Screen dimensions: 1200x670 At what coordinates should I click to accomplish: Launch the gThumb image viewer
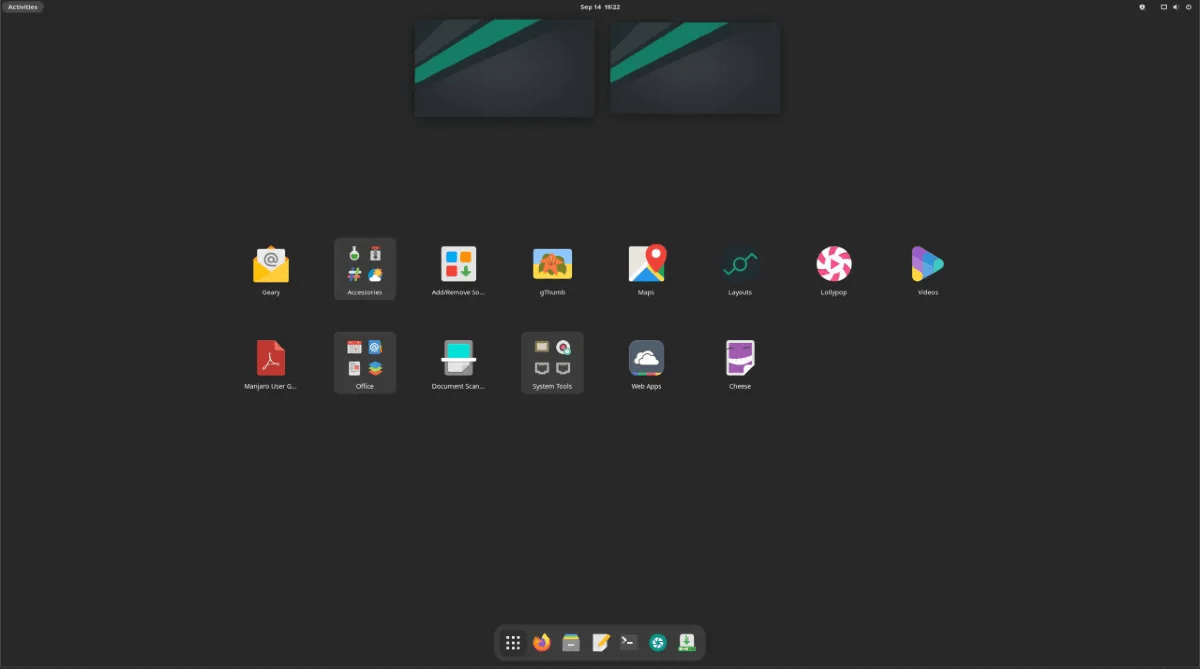click(x=552, y=264)
